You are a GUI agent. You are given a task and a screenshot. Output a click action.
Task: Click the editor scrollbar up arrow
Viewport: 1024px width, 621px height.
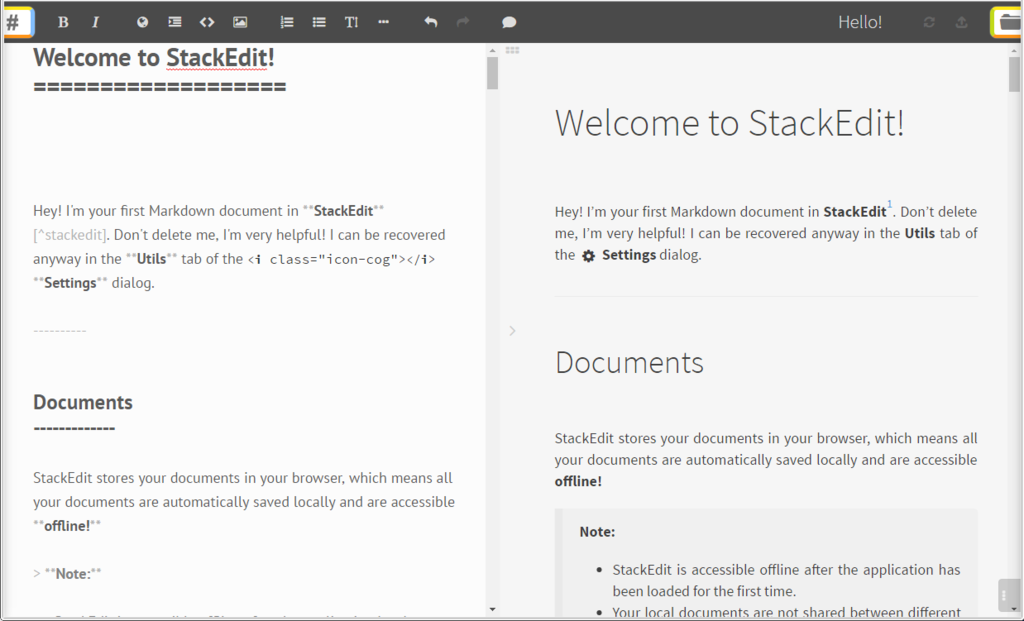coord(492,50)
